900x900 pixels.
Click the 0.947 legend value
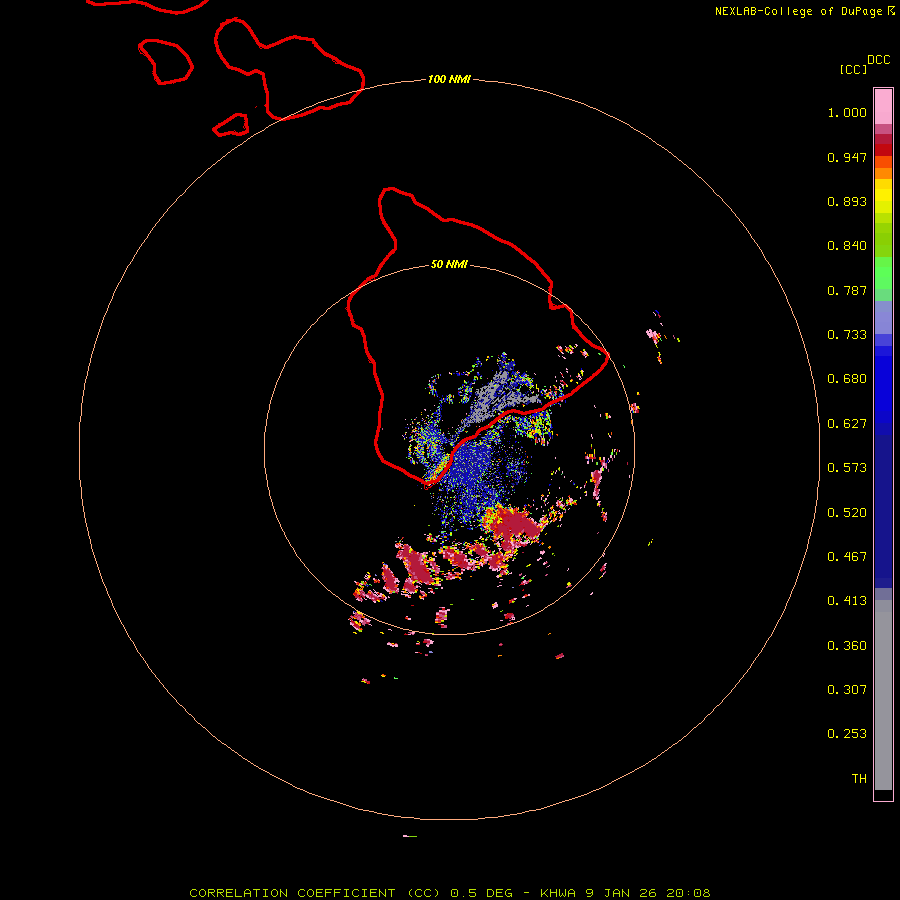pyautogui.click(x=847, y=157)
